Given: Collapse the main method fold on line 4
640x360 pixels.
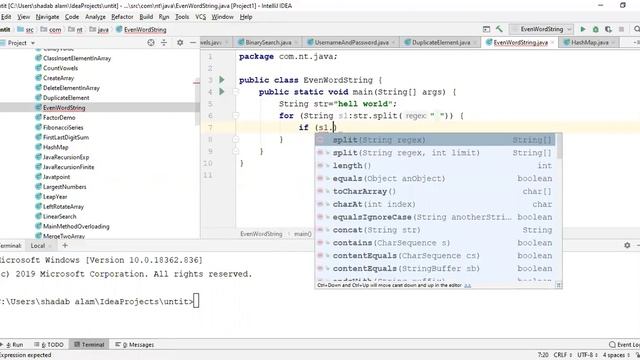Looking at the screenshot, I should click(236, 92).
